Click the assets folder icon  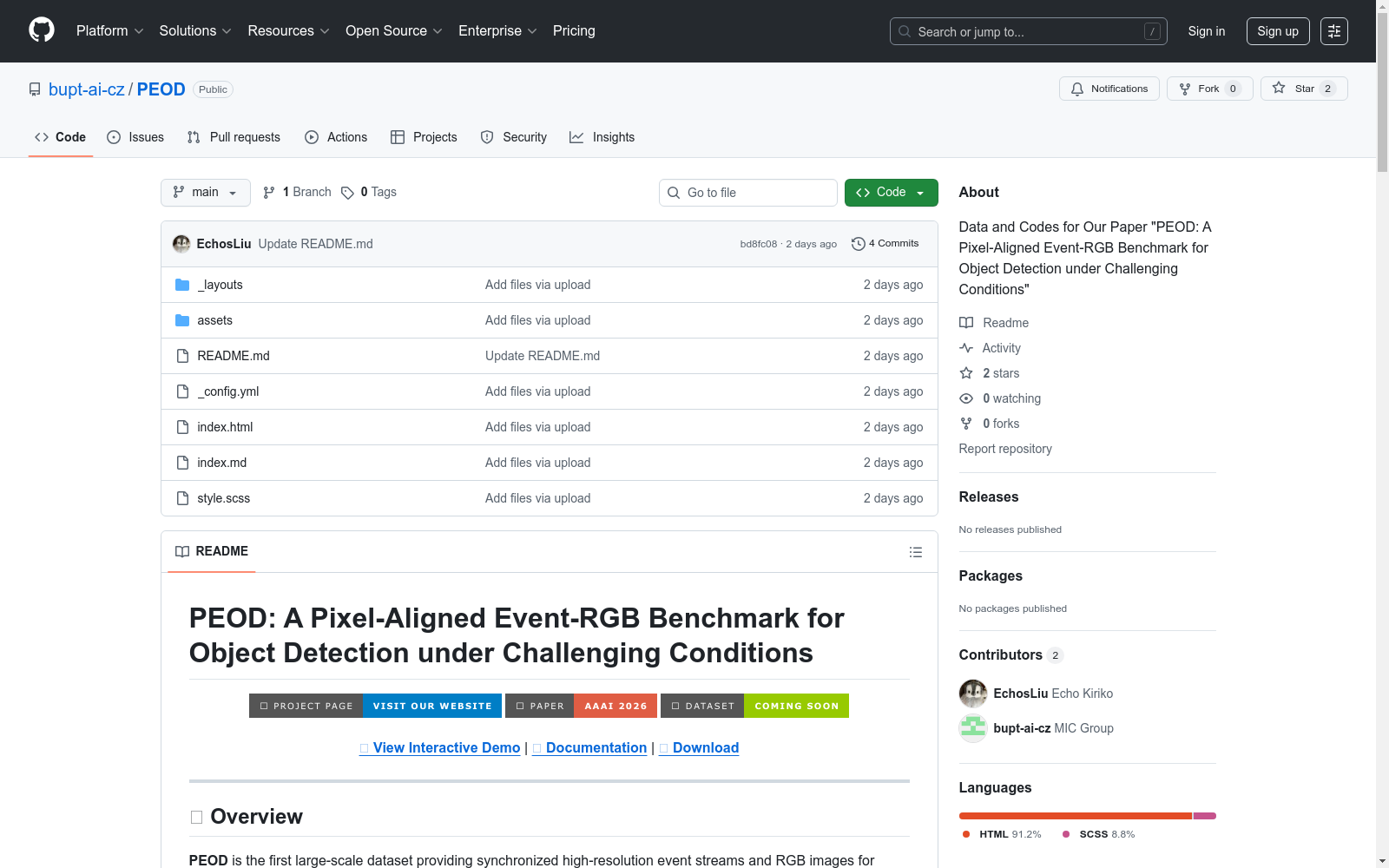182,320
